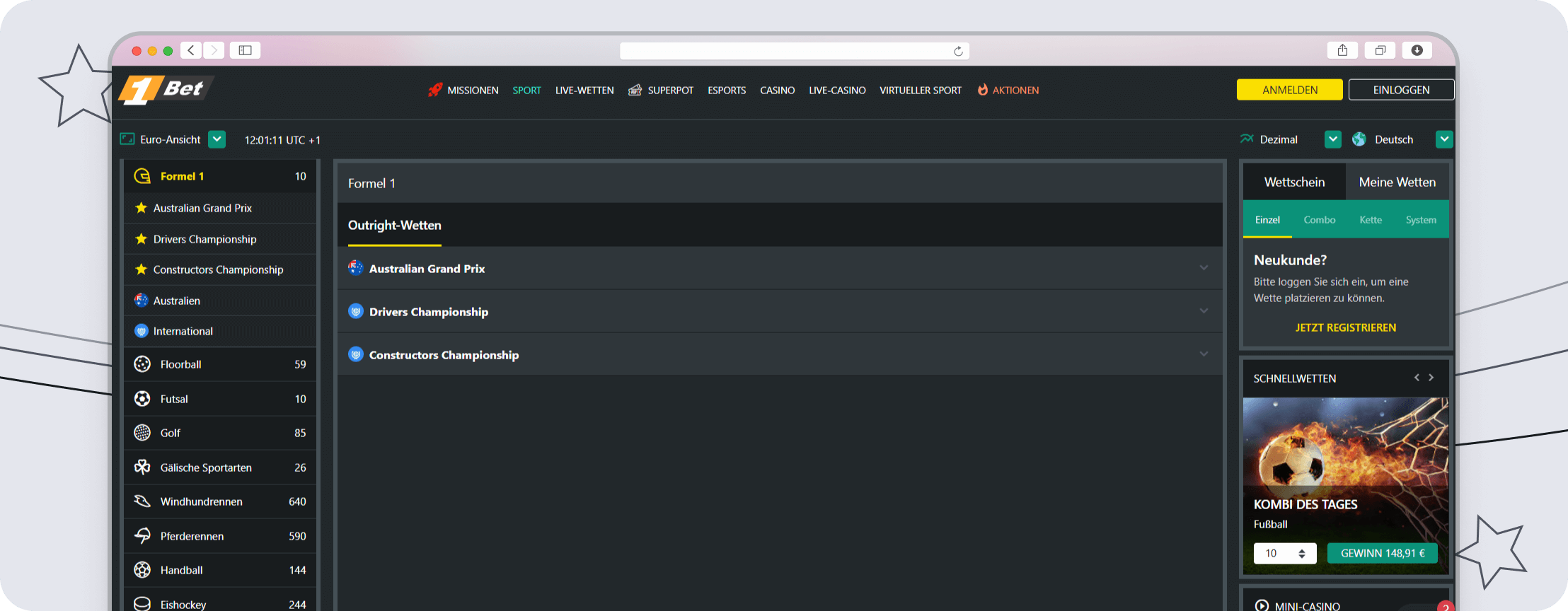Show next Schnellwetten with right arrow
Viewport: 1568px width, 611px height.
point(1431,378)
